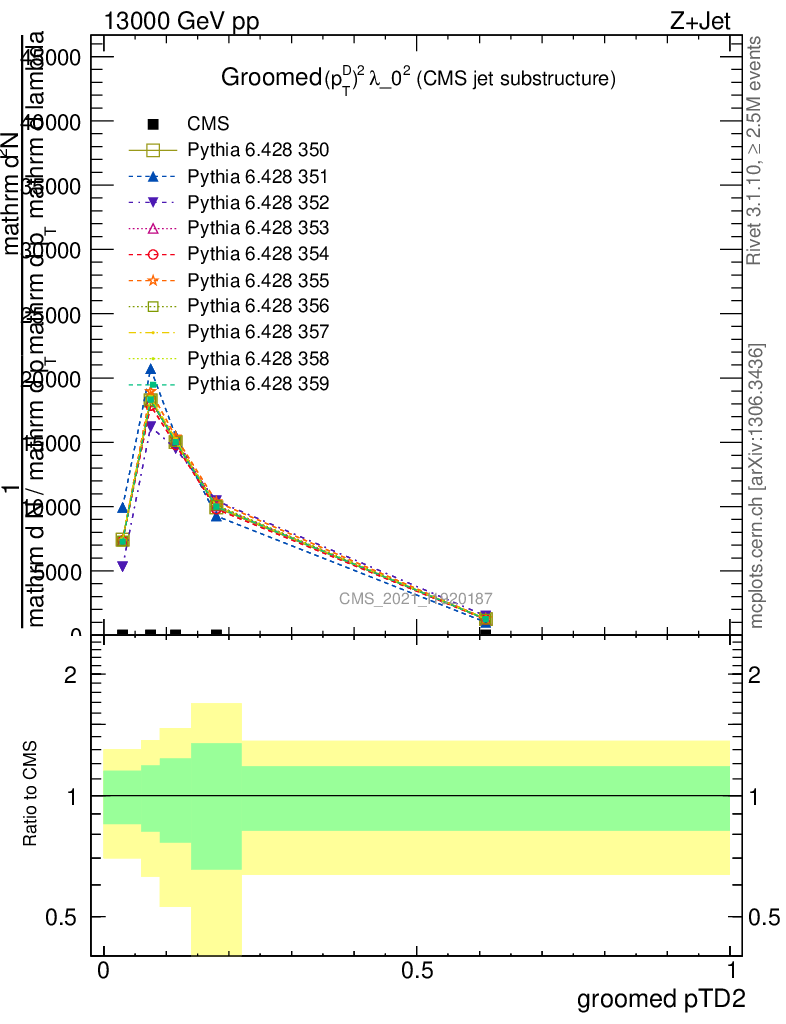
Task: Click the orange star marker for Pythia 355
Action: click(x=153, y=280)
